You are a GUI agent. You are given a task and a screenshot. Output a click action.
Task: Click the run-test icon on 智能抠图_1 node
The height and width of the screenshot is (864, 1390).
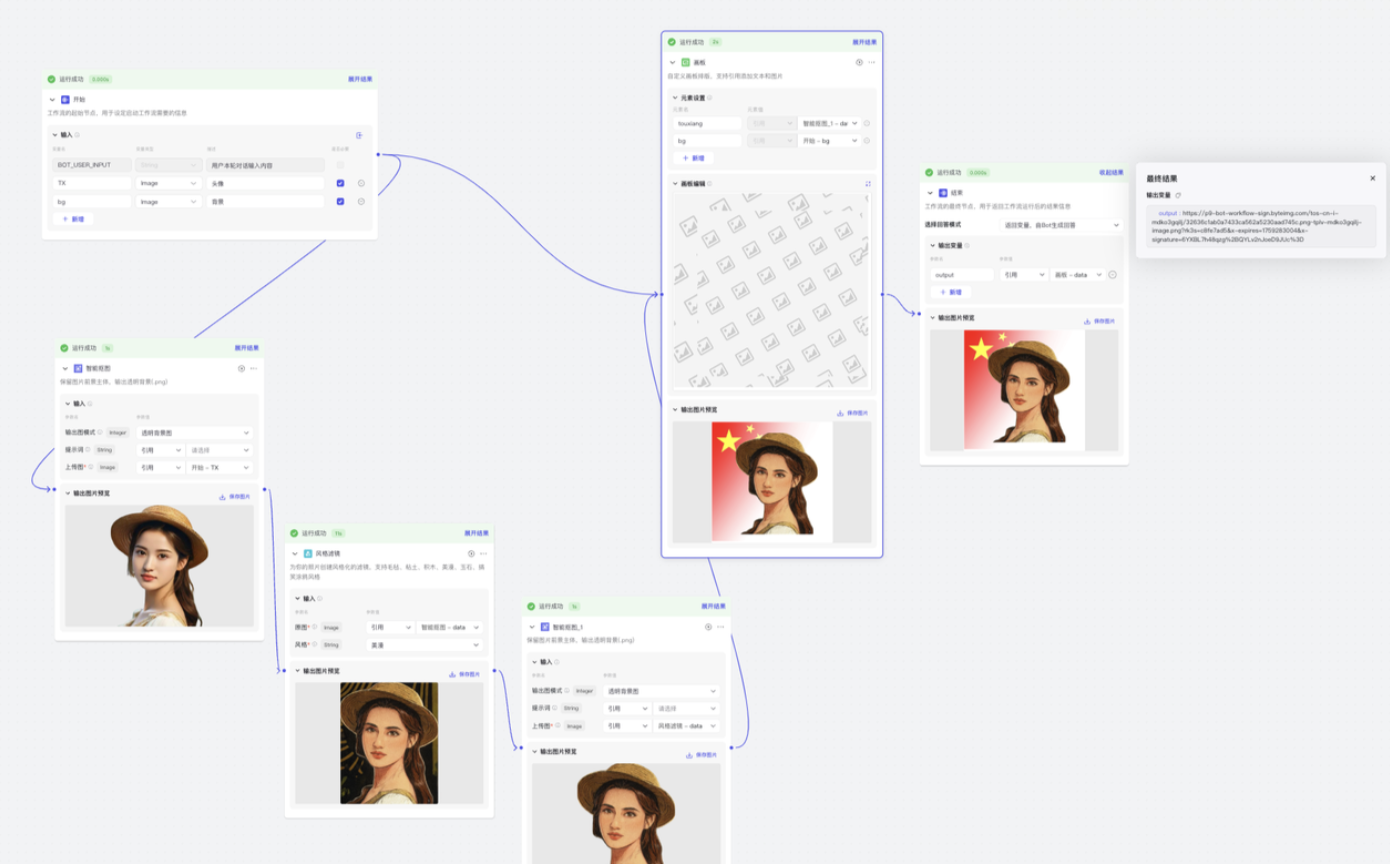click(708, 627)
